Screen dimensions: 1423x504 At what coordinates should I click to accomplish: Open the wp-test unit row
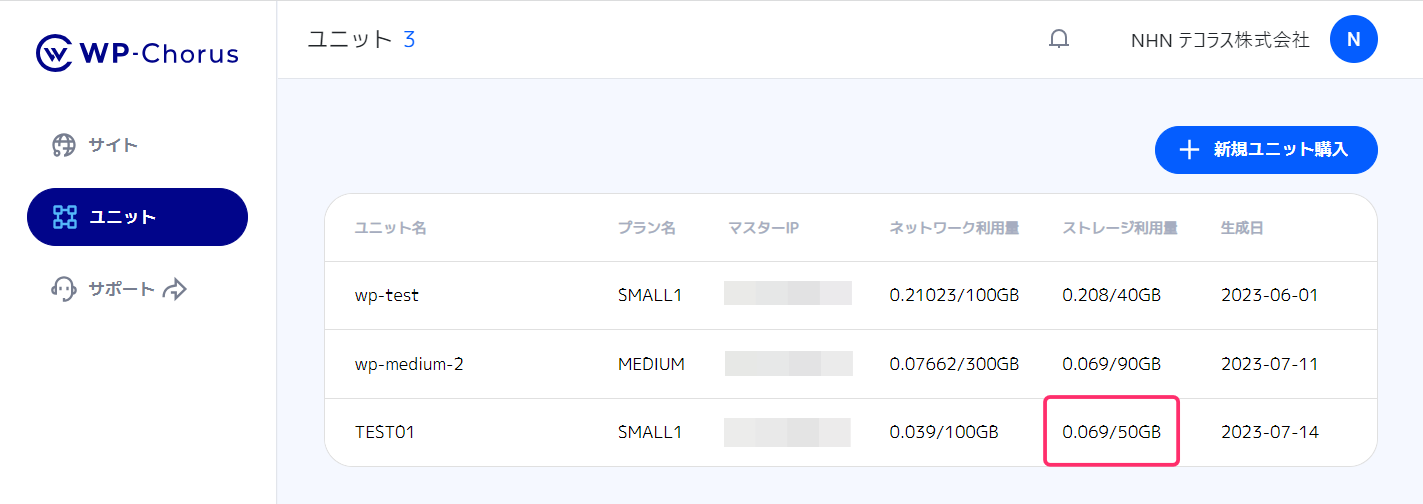[387, 295]
